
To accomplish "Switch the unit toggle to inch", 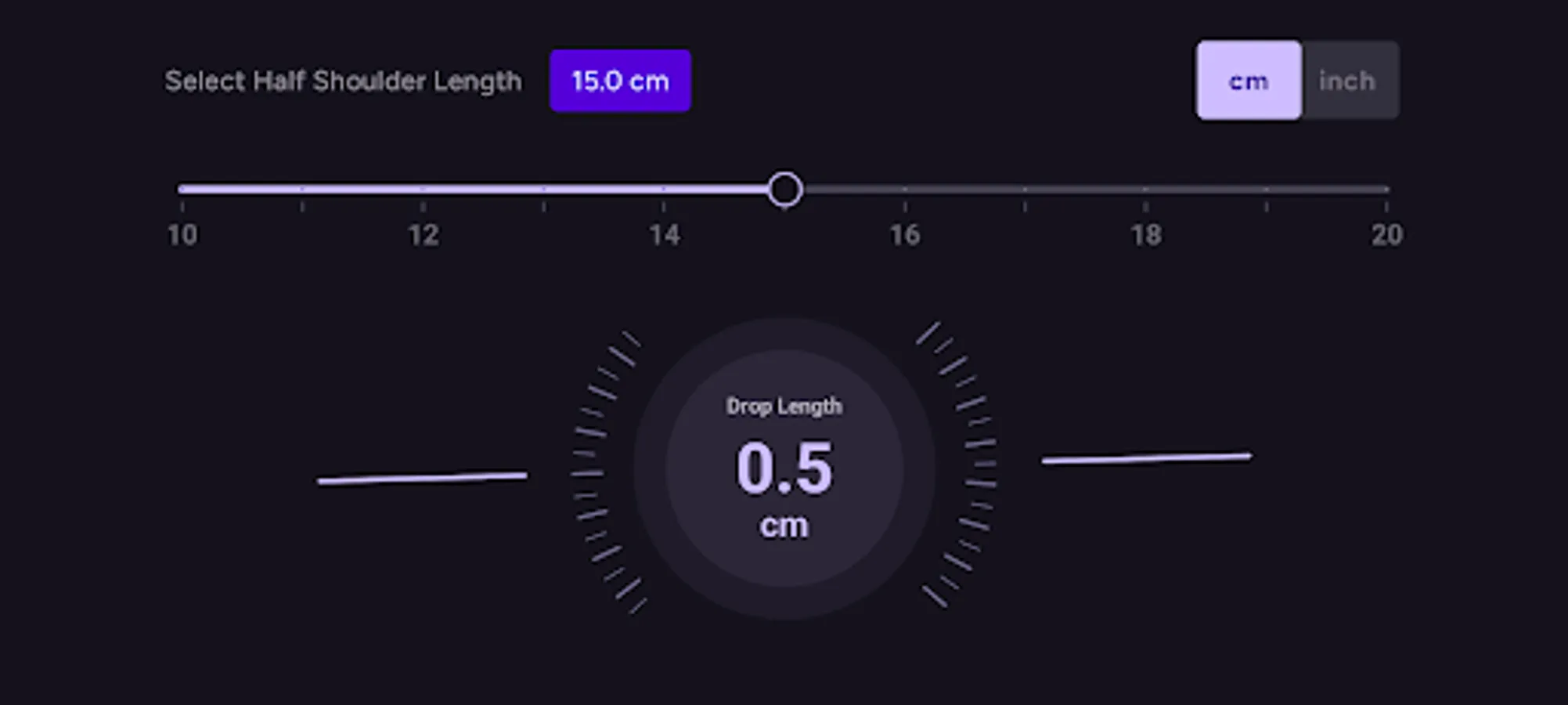I will click(1348, 81).
